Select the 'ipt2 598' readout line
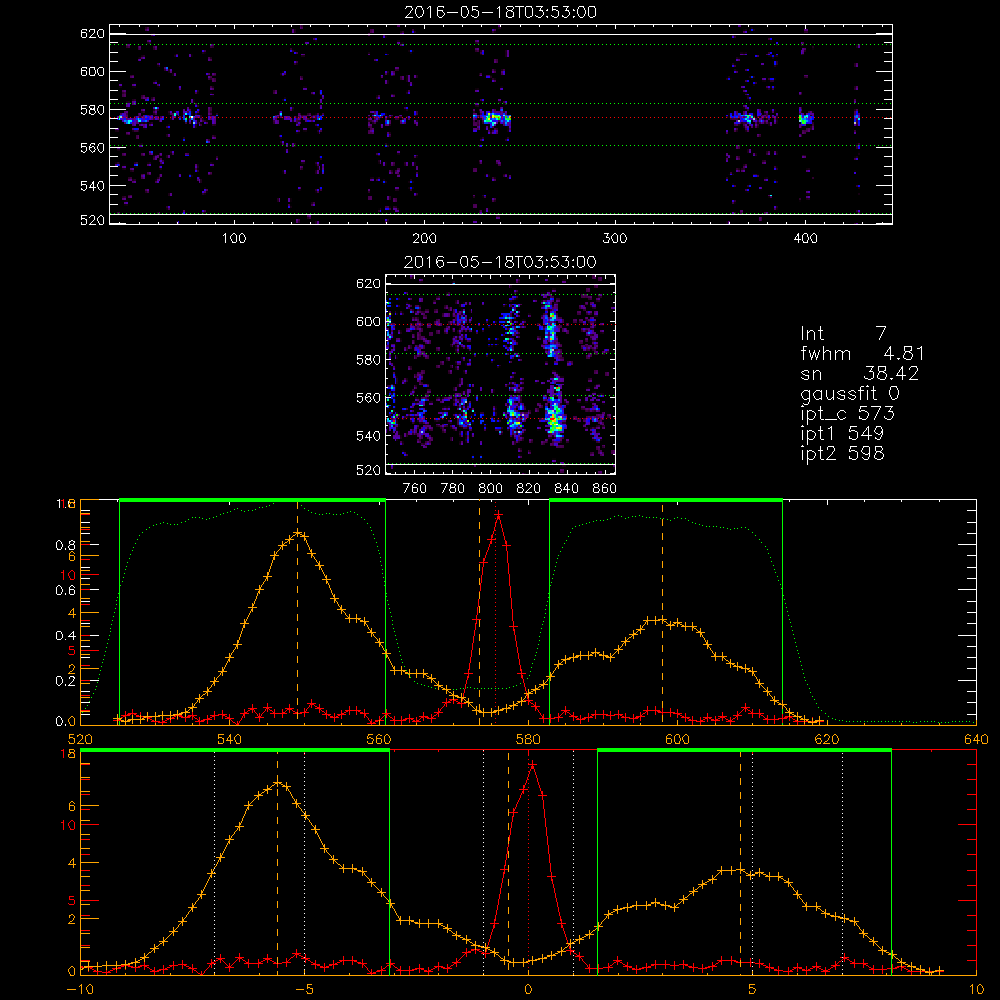 coord(842,453)
